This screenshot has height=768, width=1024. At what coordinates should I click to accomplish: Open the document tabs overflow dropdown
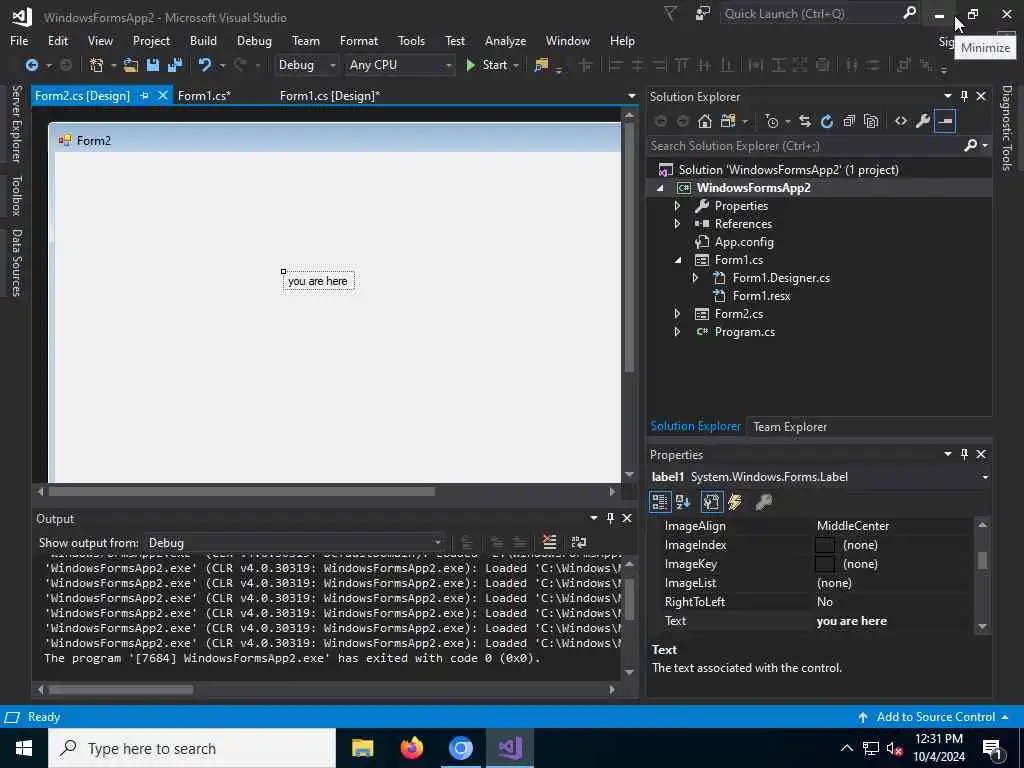(x=632, y=96)
